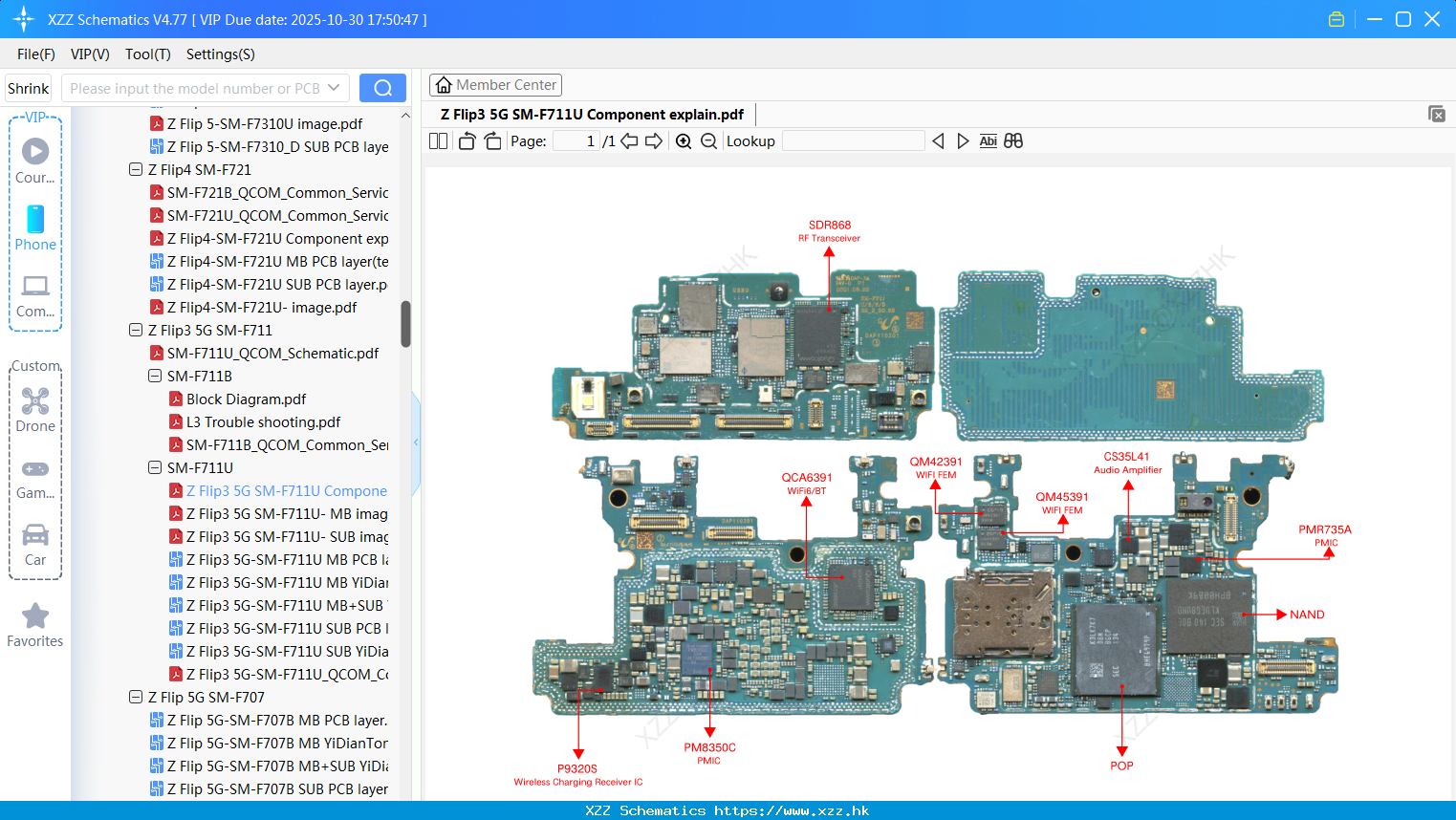The width and height of the screenshot is (1456, 820).
Task: Open the File(F) menu
Action: tap(36, 54)
